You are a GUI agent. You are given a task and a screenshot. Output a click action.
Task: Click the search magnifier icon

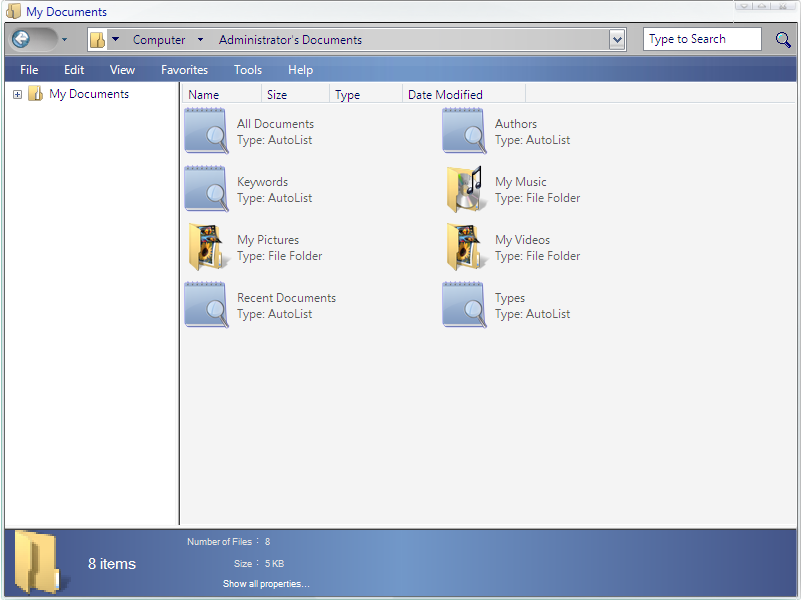[x=783, y=40]
